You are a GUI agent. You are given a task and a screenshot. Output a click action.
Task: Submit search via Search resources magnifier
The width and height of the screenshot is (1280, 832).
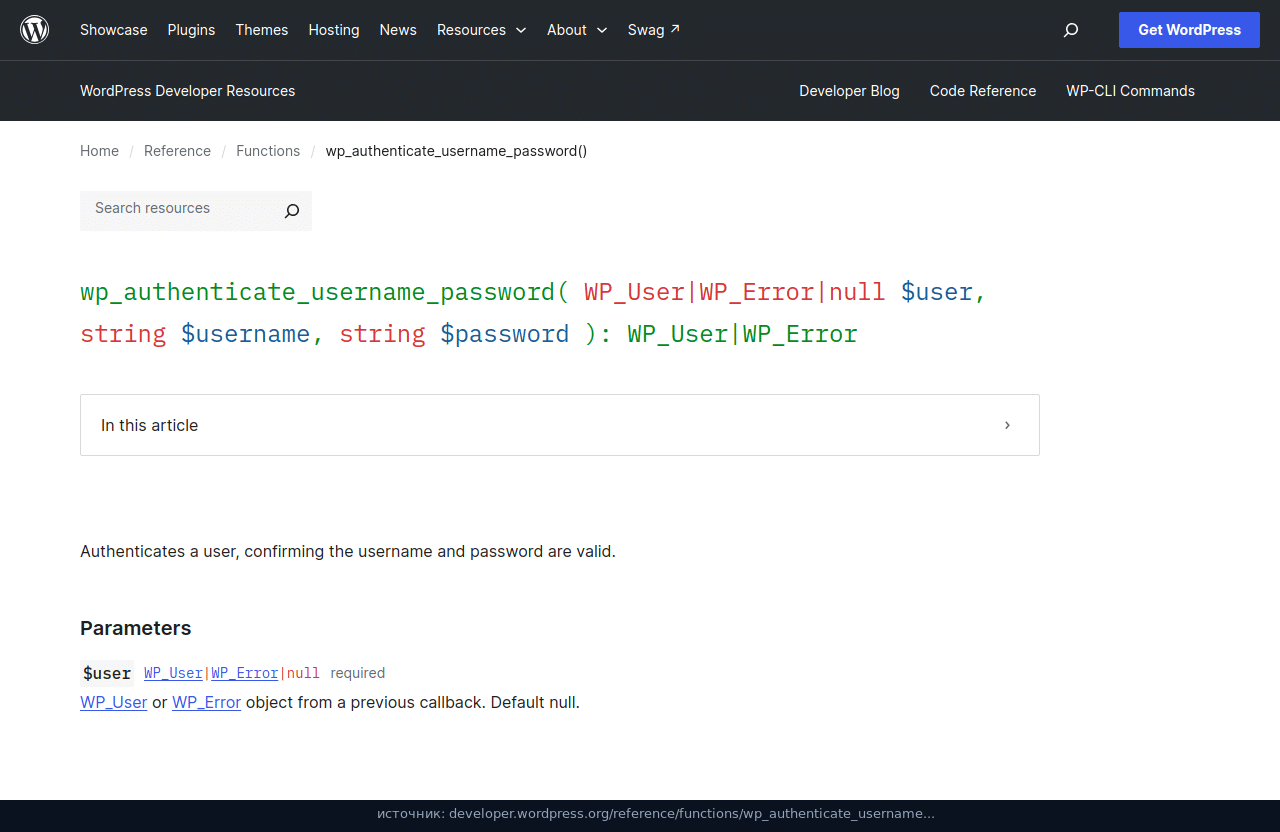(x=292, y=211)
